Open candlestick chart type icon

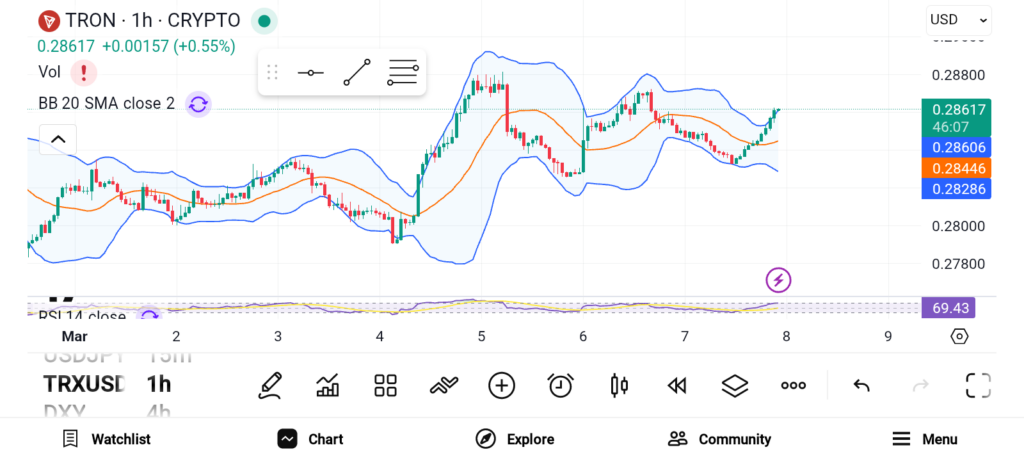click(x=619, y=385)
